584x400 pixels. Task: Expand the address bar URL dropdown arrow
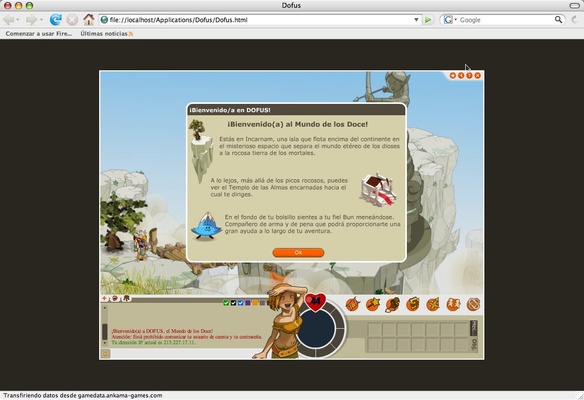pyautogui.click(x=416, y=20)
